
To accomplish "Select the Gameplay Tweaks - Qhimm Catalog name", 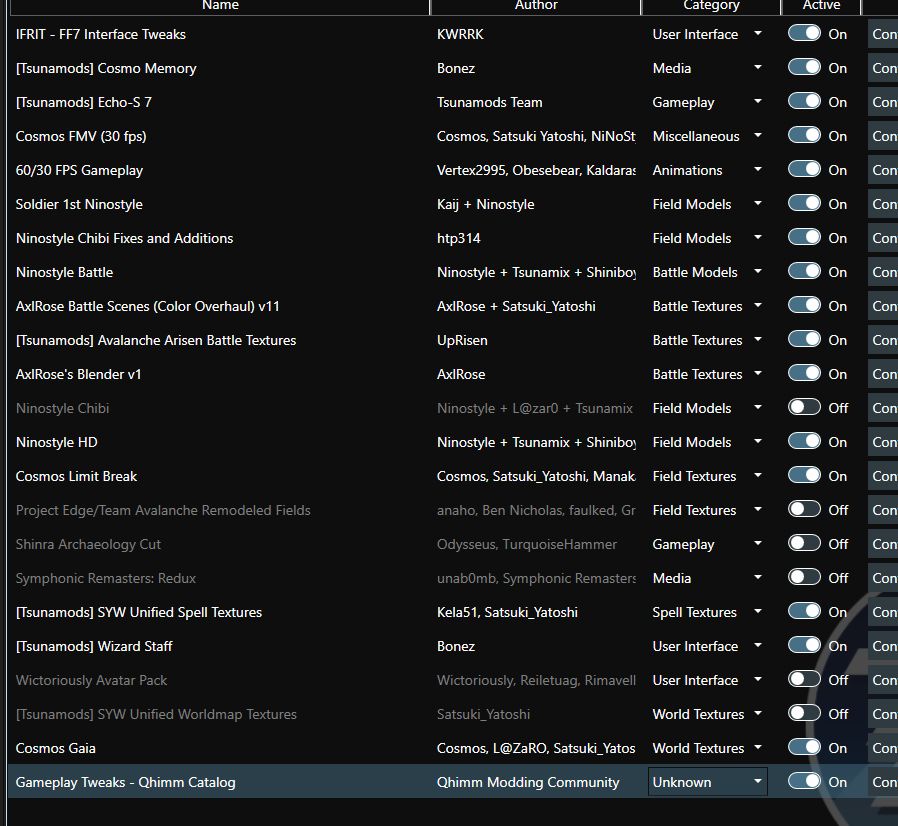I will coord(125,782).
